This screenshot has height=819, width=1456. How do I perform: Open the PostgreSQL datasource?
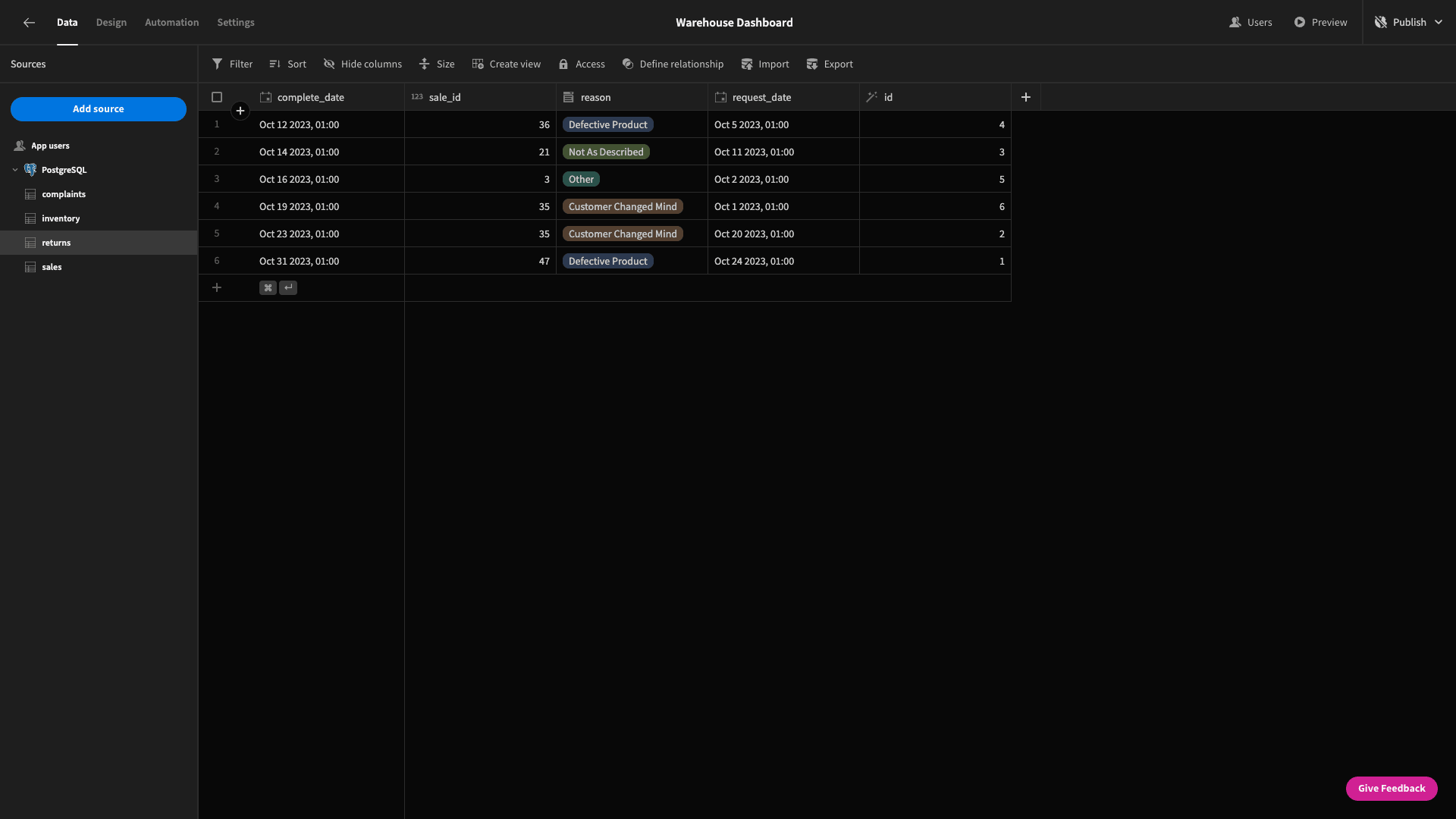click(64, 170)
